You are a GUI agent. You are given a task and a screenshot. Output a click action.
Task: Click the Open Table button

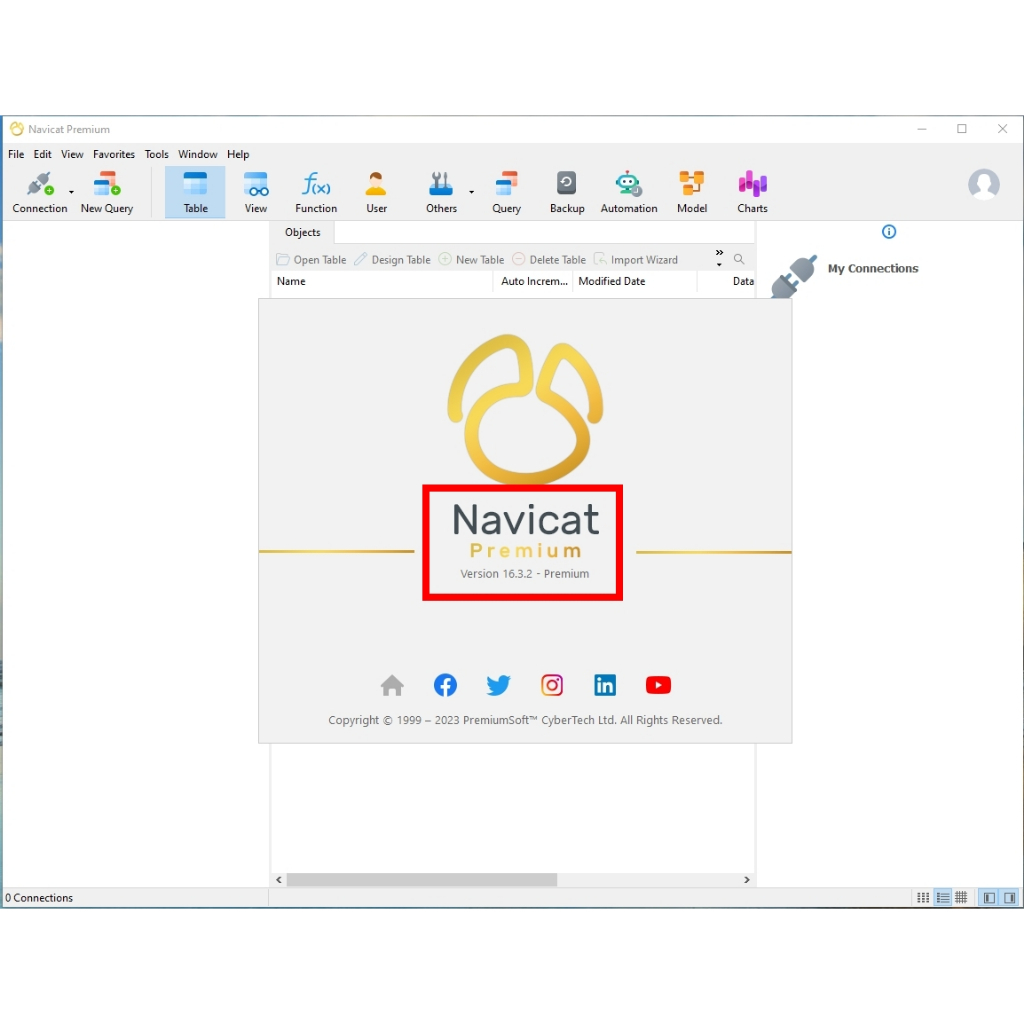312,259
